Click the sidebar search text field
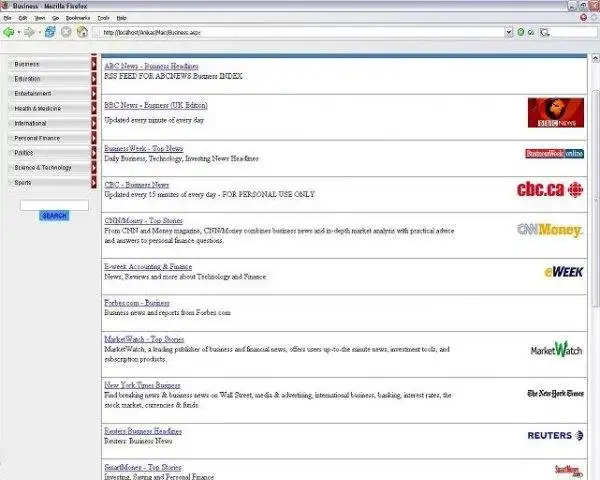The height and width of the screenshot is (480, 600). click(x=54, y=205)
